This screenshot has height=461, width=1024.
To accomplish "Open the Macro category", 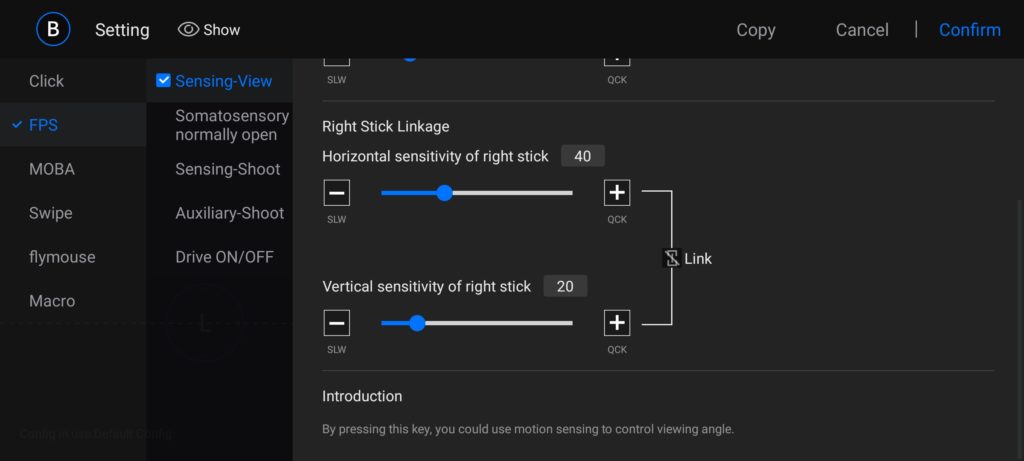I will pyautogui.click(x=52, y=301).
